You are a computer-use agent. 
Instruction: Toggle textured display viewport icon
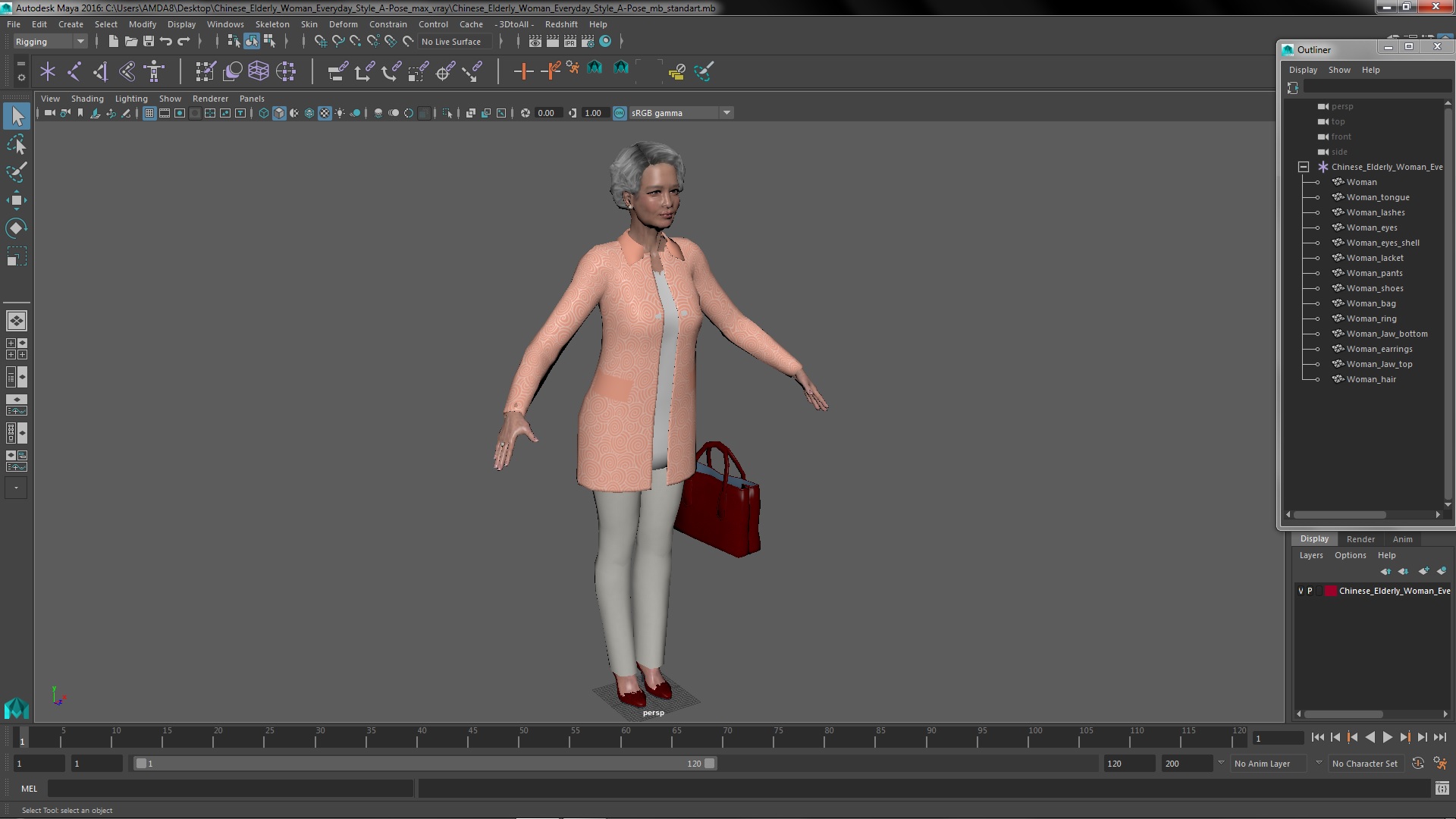coord(325,113)
